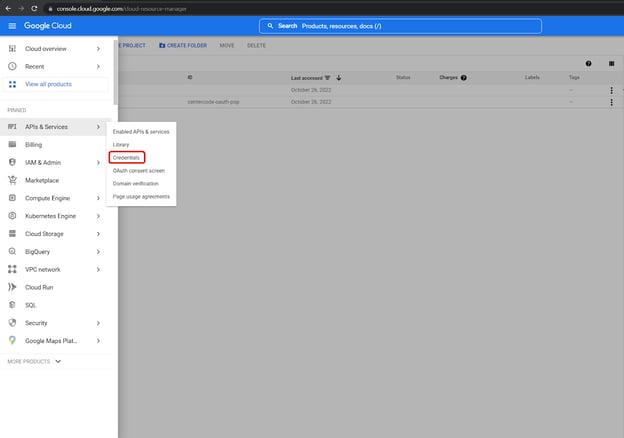Image resolution: width=624 pixels, height=438 pixels.
Task: Click the Billing icon in sidebar
Action: click(x=12, y=144)
